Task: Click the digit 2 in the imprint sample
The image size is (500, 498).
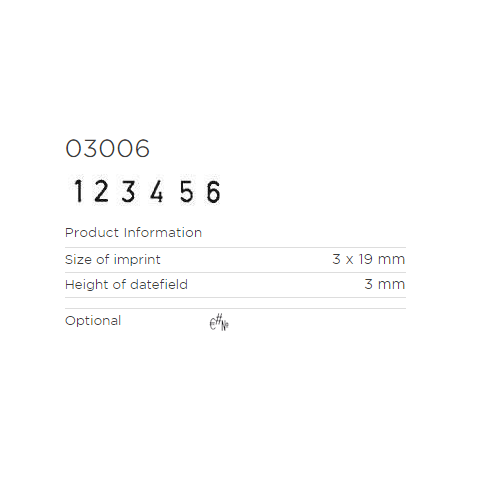Action: (x=101, y=191)
